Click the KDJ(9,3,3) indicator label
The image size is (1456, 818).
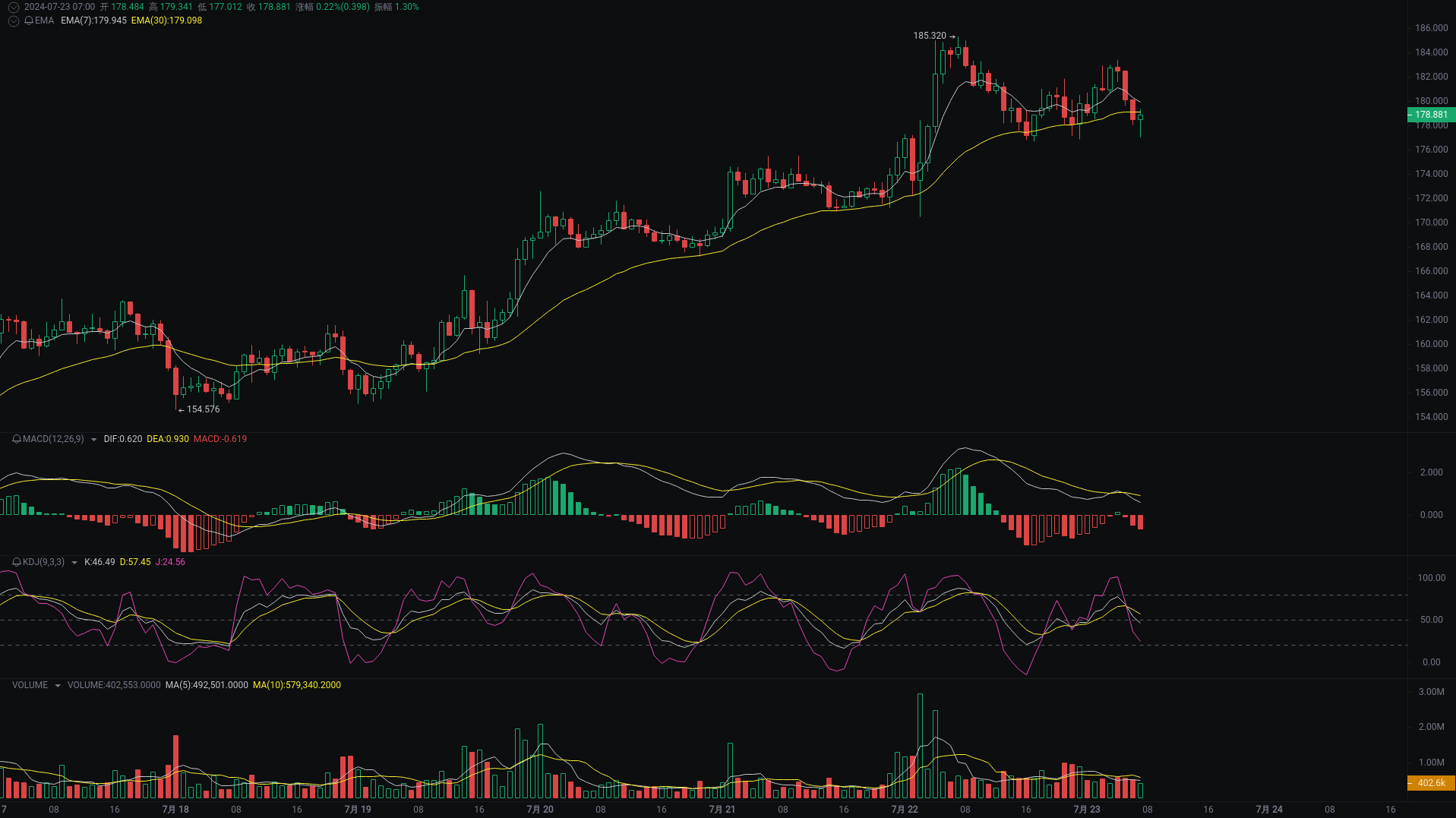tap(43, 562)
